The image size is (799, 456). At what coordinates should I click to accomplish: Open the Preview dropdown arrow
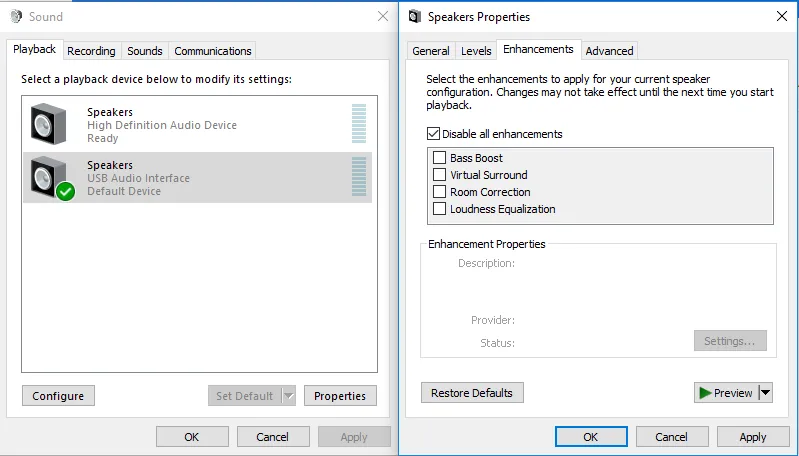pyautogui.click(x=766, y=393)
